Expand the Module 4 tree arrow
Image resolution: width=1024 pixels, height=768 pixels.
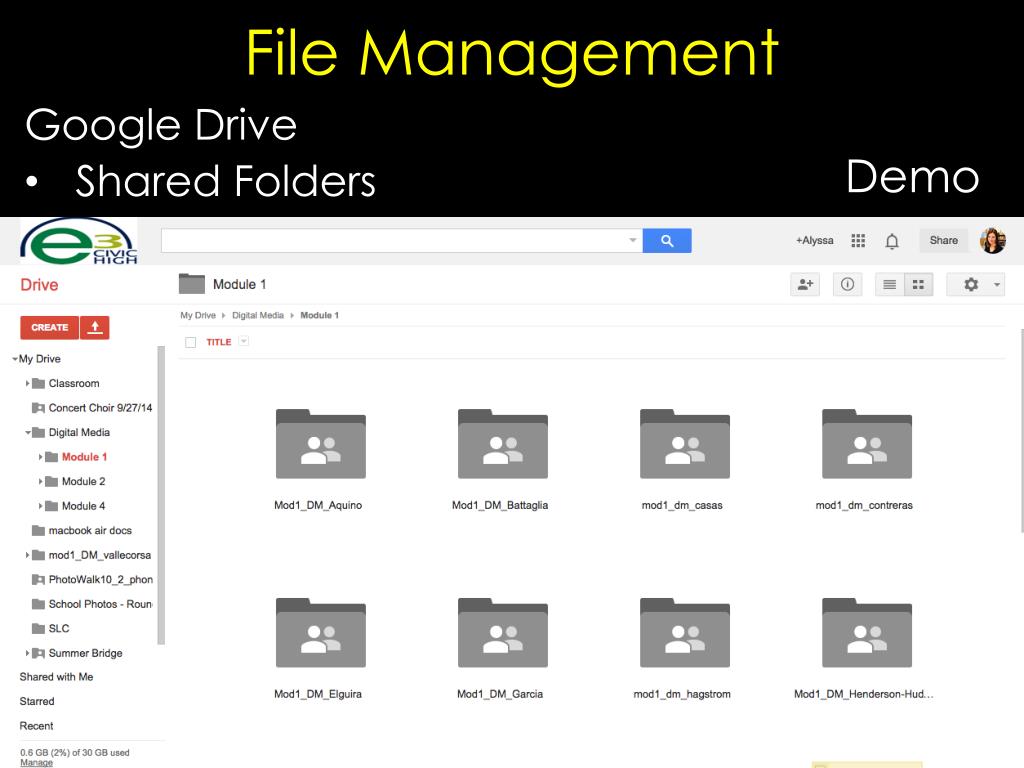pos(40,506)
